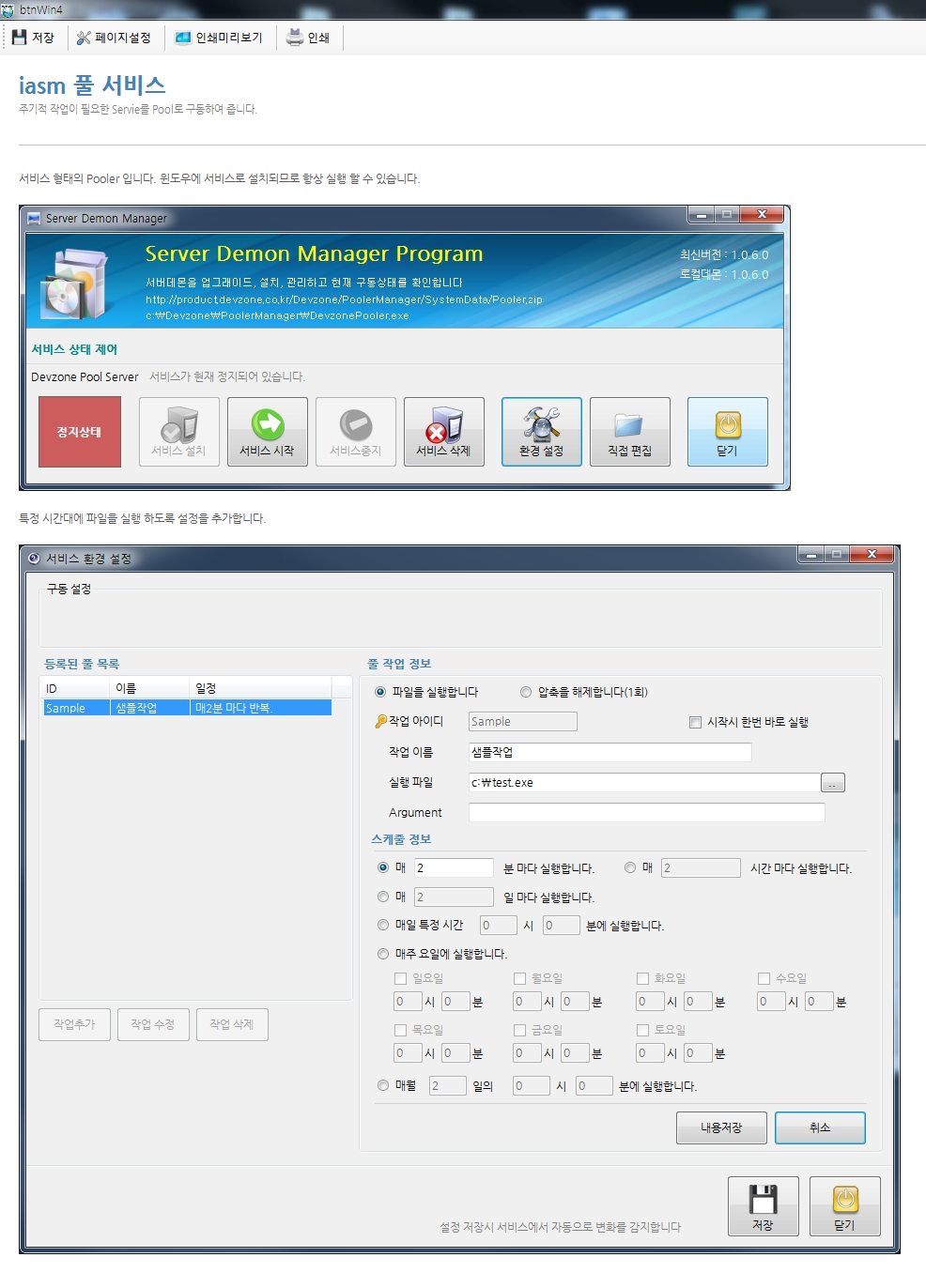926x1288 pixels.
Task: Click the 인쇄 print toolbar button
Action: pyautogui.click(x=308, y=38)
